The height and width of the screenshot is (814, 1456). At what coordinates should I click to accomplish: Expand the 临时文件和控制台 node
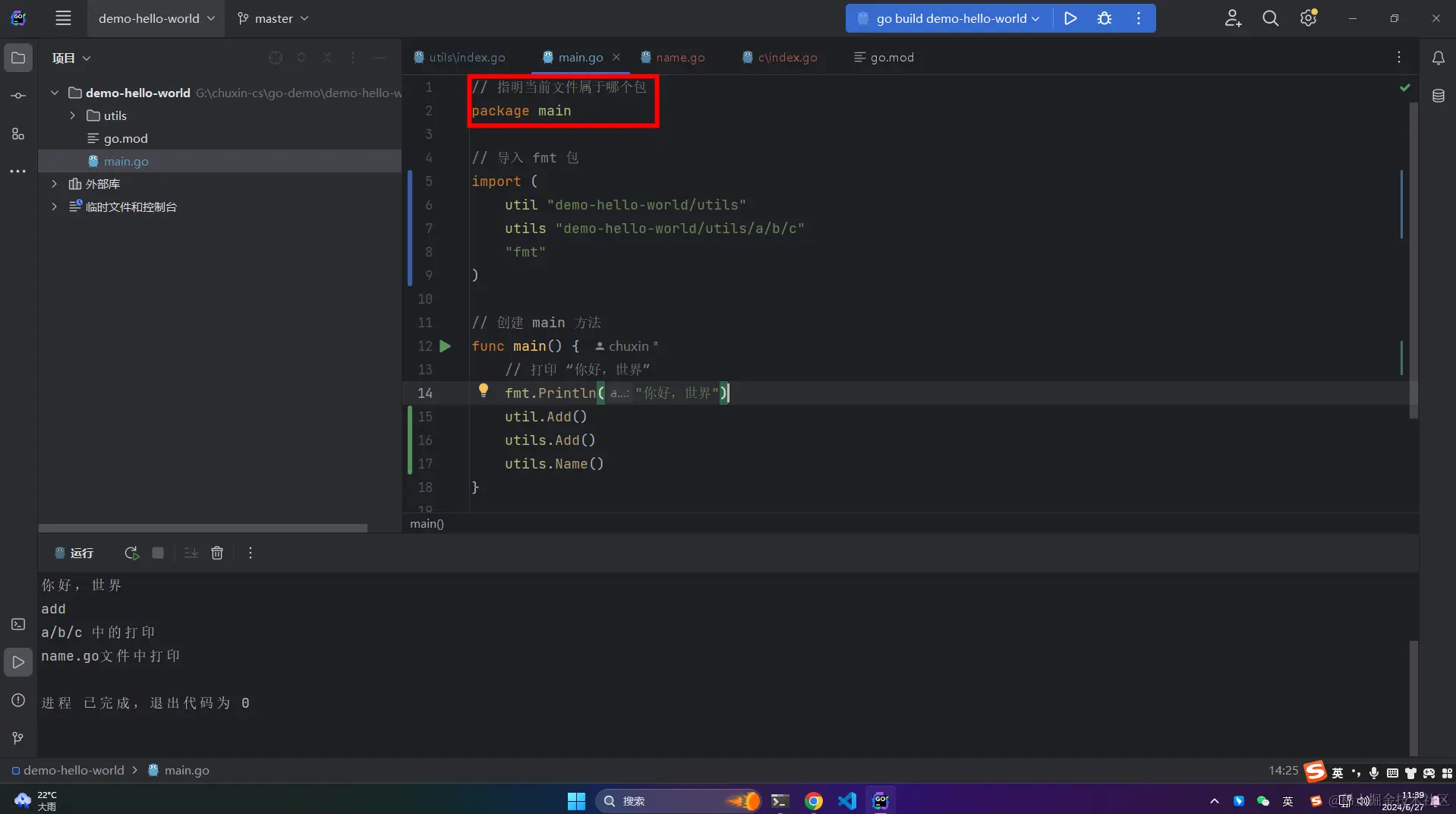click(x=55, y=207)
